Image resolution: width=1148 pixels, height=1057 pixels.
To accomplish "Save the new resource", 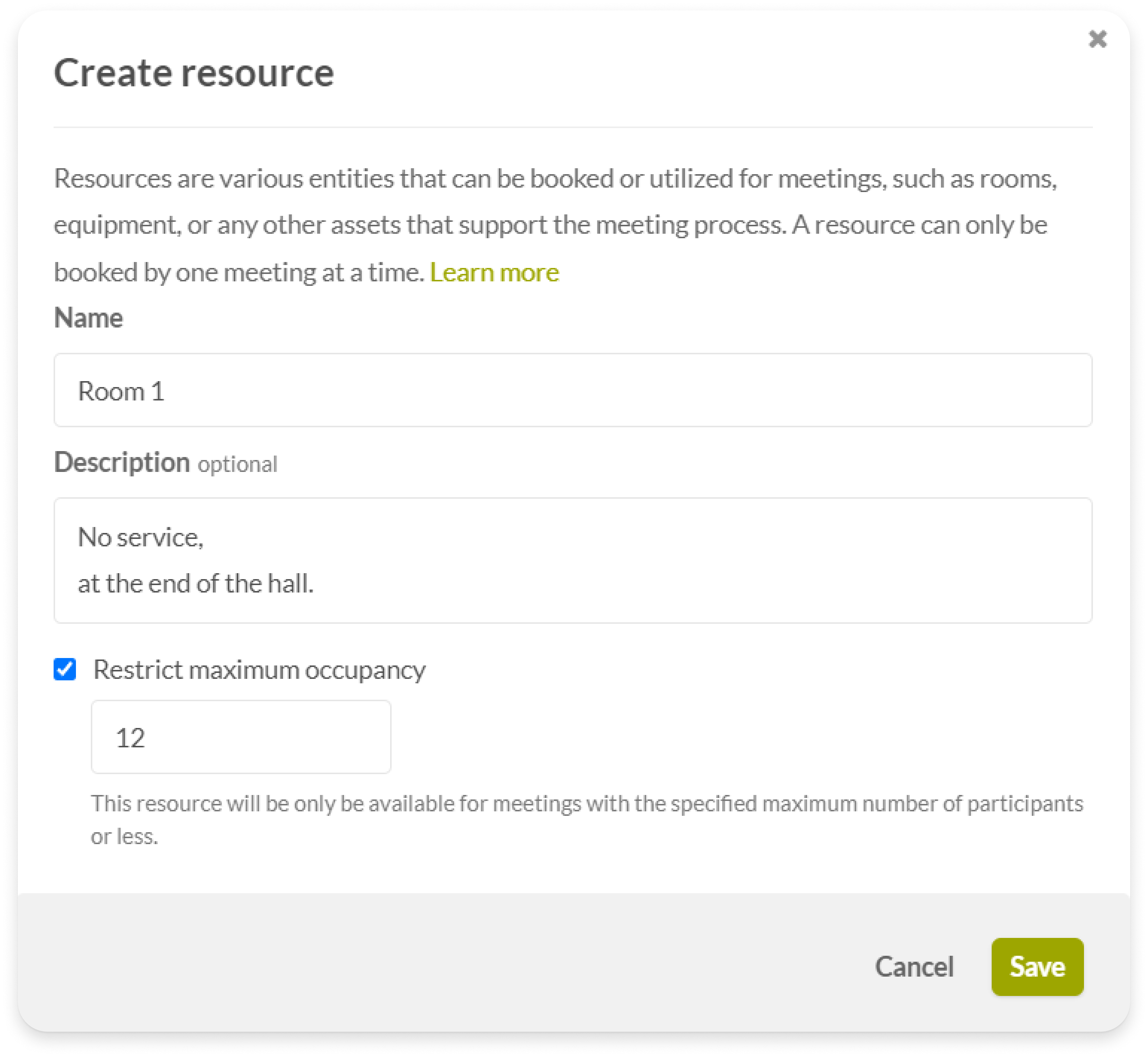I will [x=1037, y=967].
